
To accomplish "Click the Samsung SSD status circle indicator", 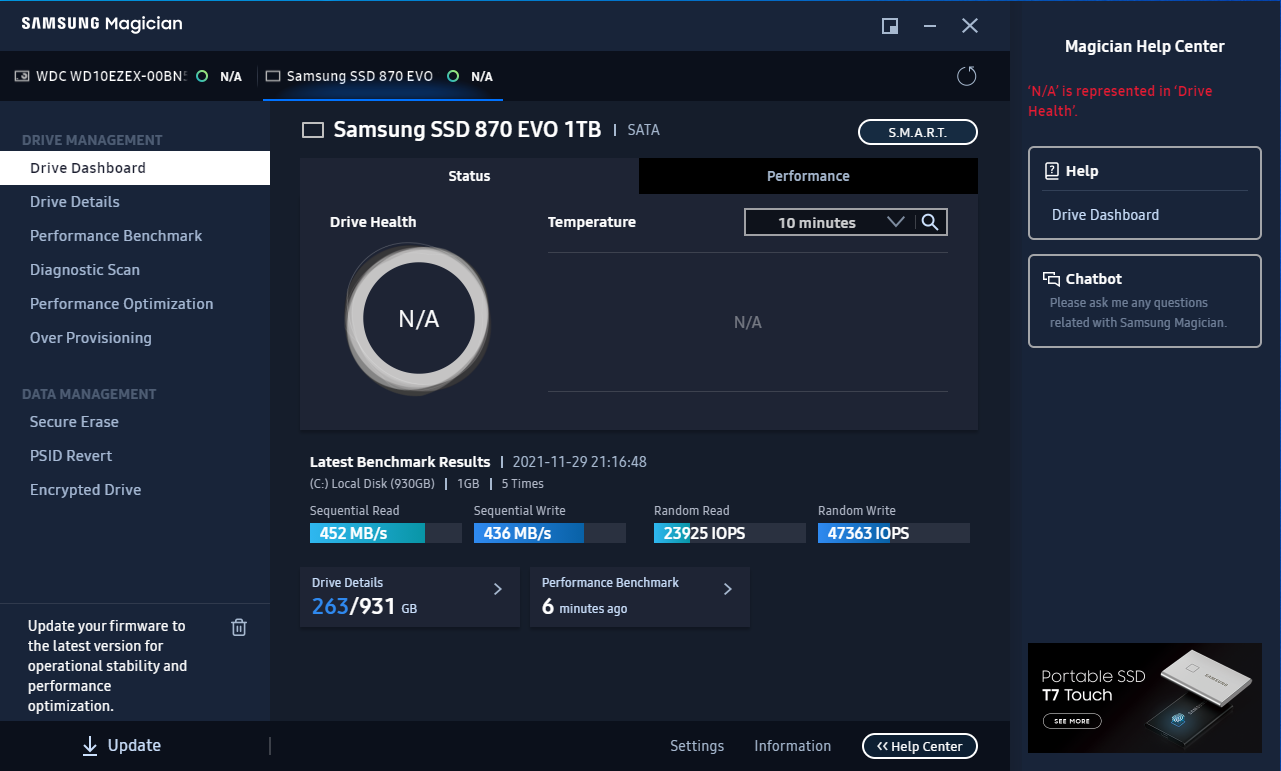I will tap(453, 76).
